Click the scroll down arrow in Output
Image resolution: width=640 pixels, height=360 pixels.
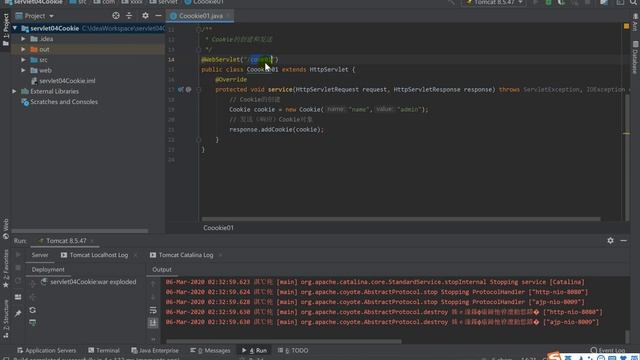click(x=153, y=297)
